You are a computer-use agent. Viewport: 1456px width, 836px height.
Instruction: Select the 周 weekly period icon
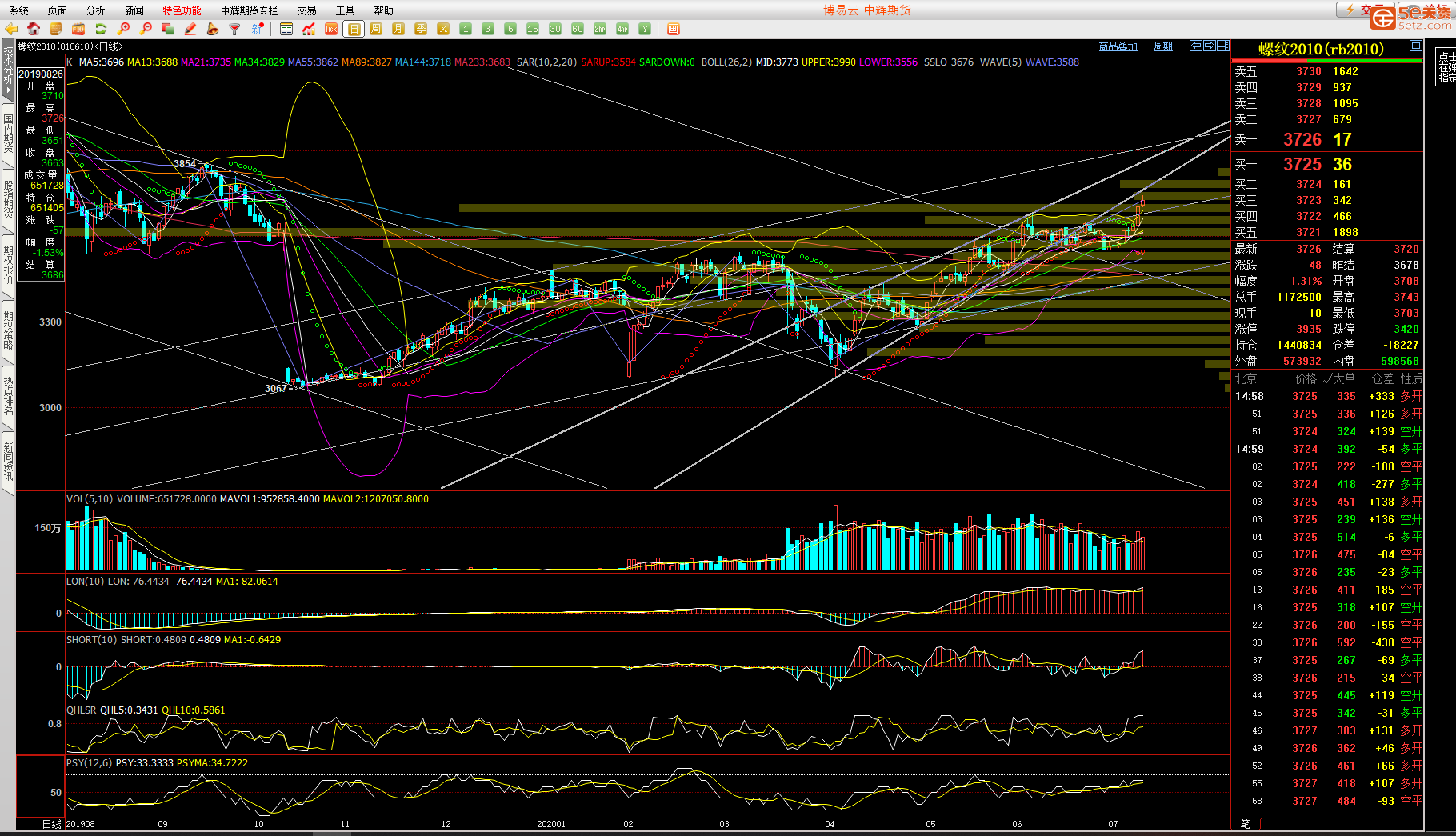tap(376, 29)
